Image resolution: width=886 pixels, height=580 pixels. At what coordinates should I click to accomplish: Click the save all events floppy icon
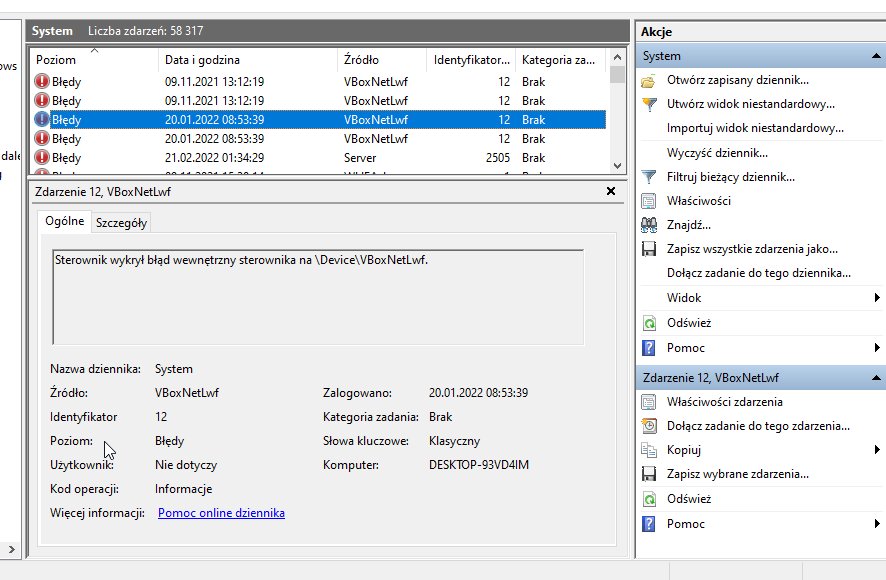[649, 249]
